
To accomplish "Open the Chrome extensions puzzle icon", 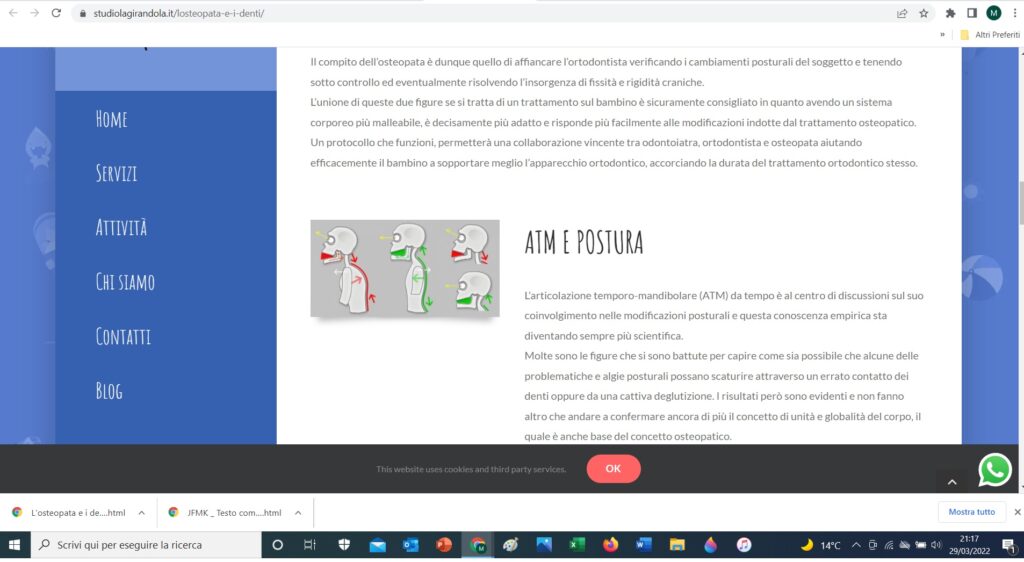I will pyautogui.click(x=950, y=13).
